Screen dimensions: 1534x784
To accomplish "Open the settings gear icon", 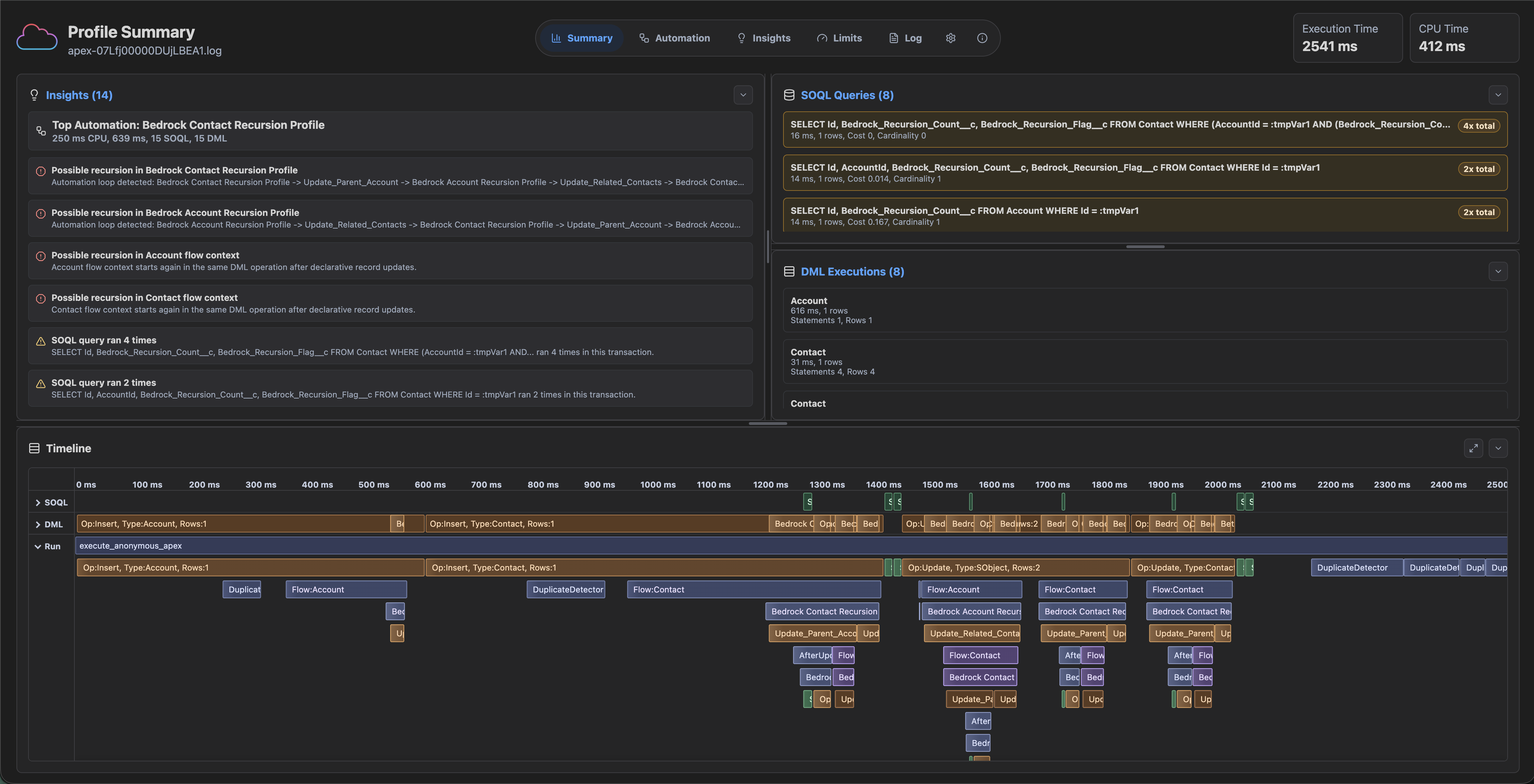I will coord(950,38).
